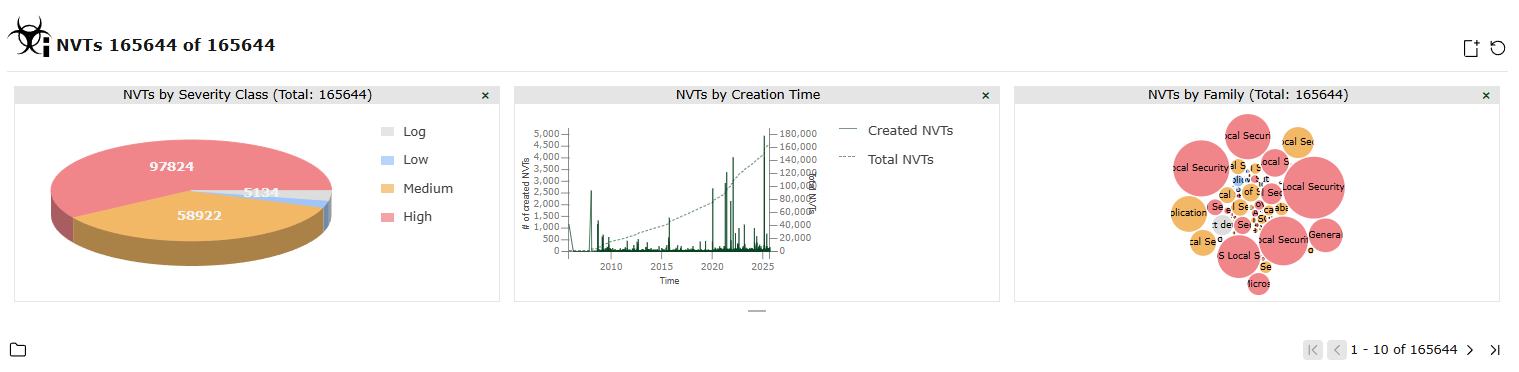
Task: Click the Microsoft bubble at chart bottom
Action: [x=1259, y=283]
